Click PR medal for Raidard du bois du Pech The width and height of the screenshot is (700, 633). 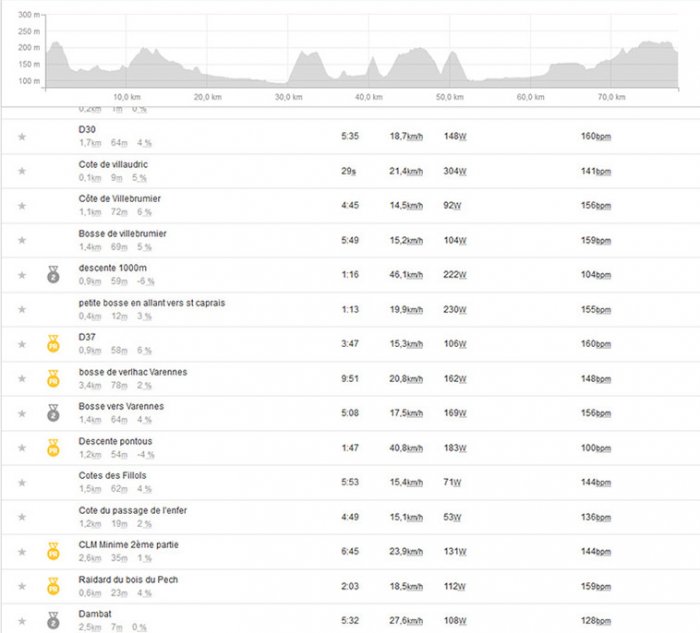point(53,586)
